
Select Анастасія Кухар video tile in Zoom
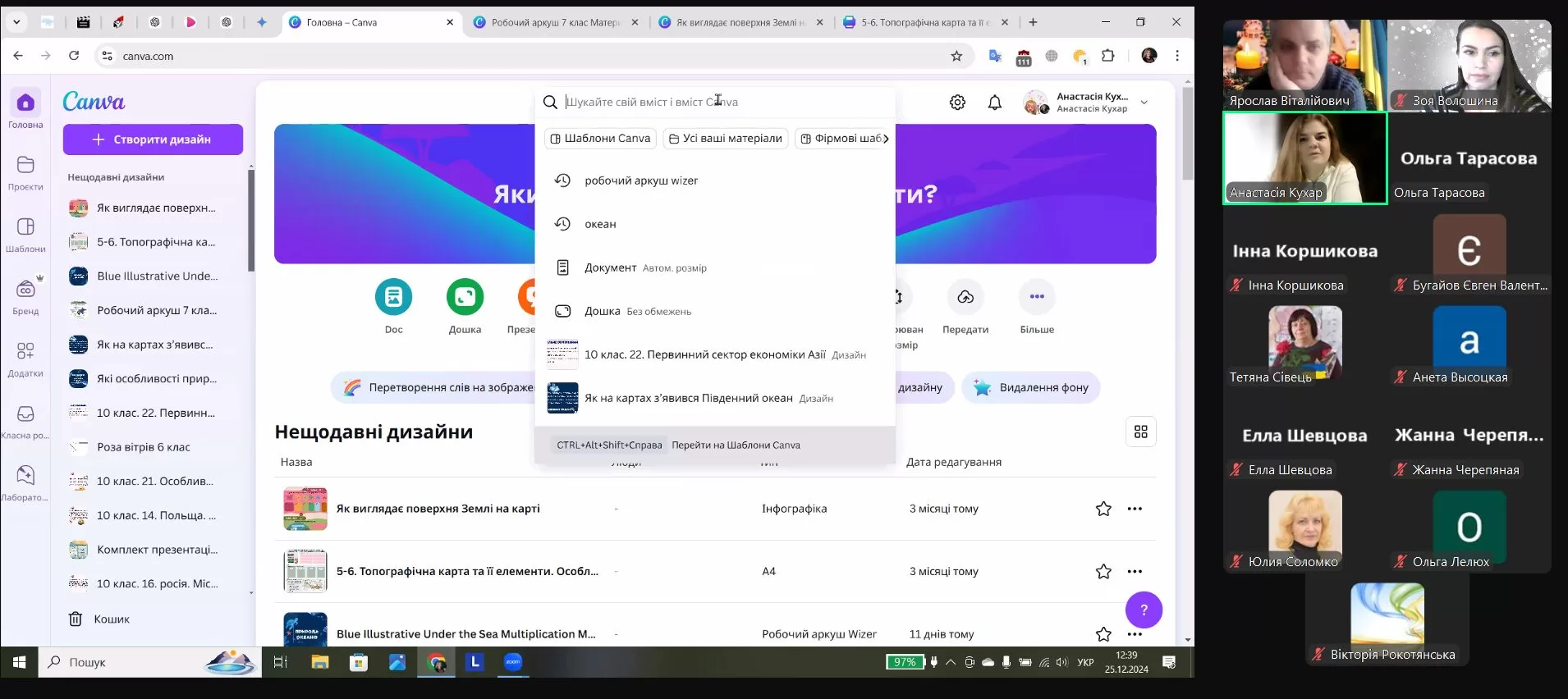[x=1305, y=158]
